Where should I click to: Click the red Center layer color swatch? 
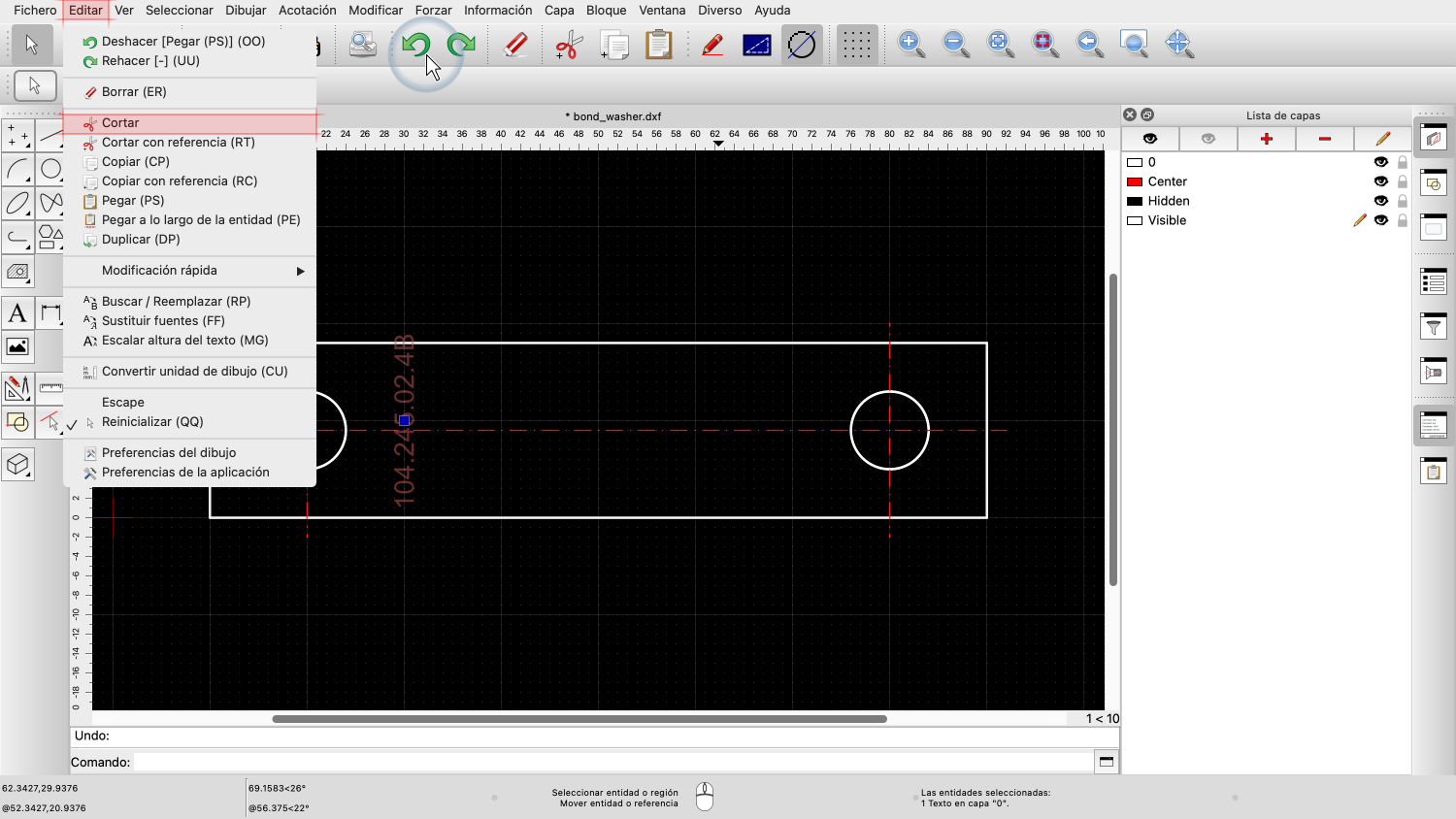[1134, 181]
